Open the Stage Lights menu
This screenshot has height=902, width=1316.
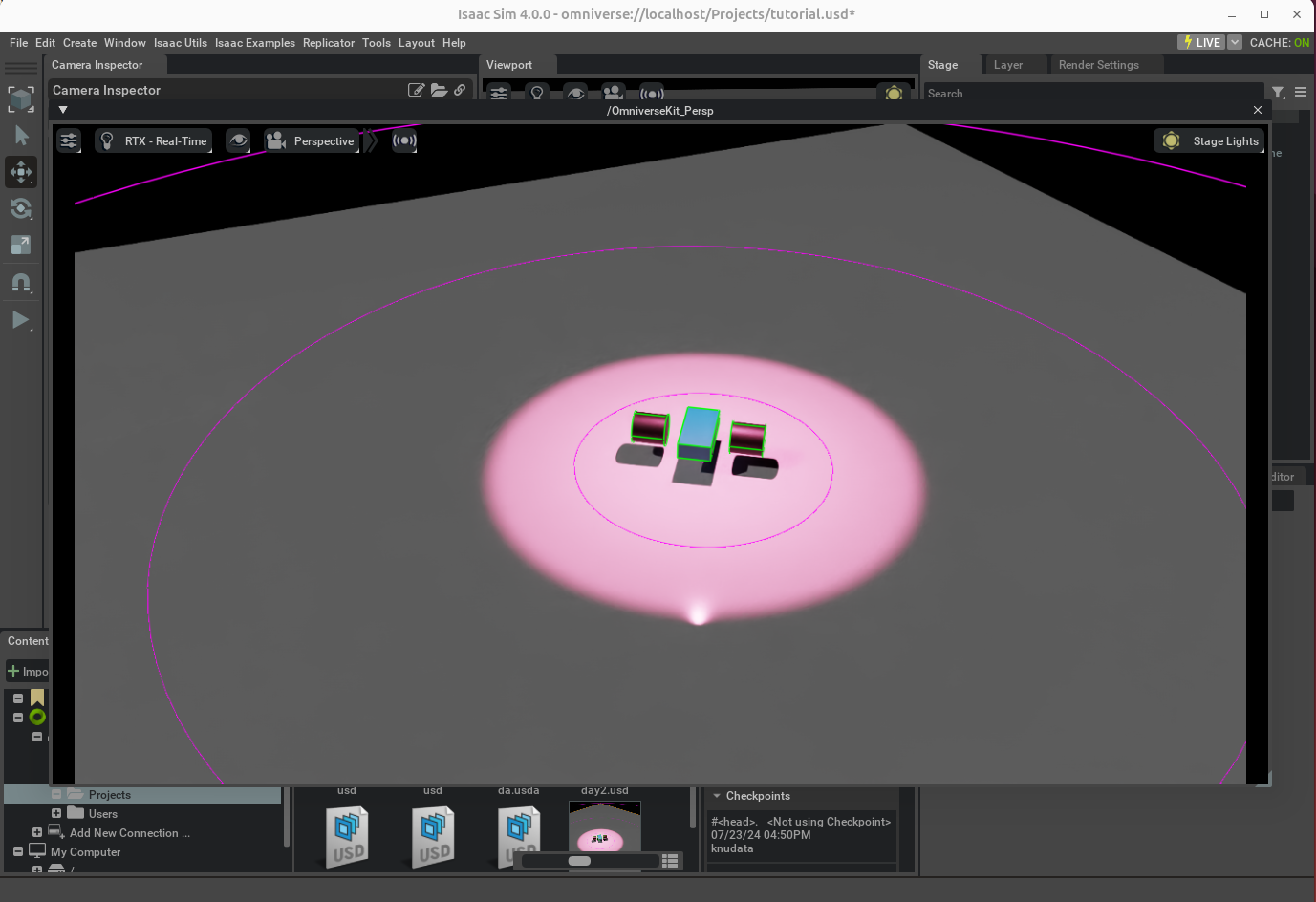coord(1210,140)
